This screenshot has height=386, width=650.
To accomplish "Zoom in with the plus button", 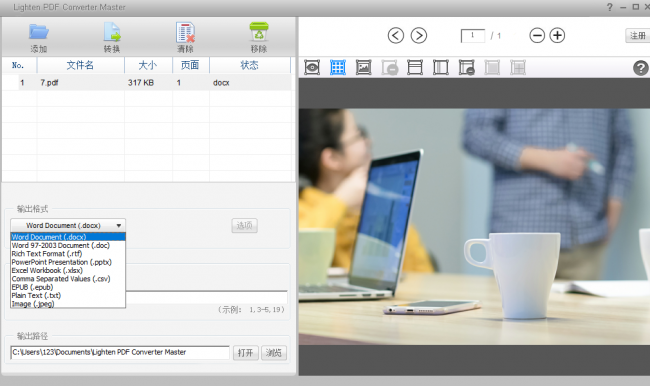I will click(x=557, y=36).
